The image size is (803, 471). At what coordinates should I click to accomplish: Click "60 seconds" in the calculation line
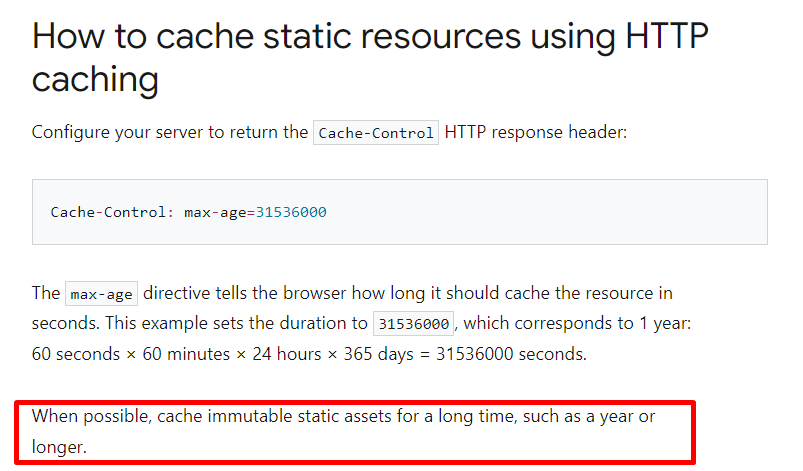76,354
